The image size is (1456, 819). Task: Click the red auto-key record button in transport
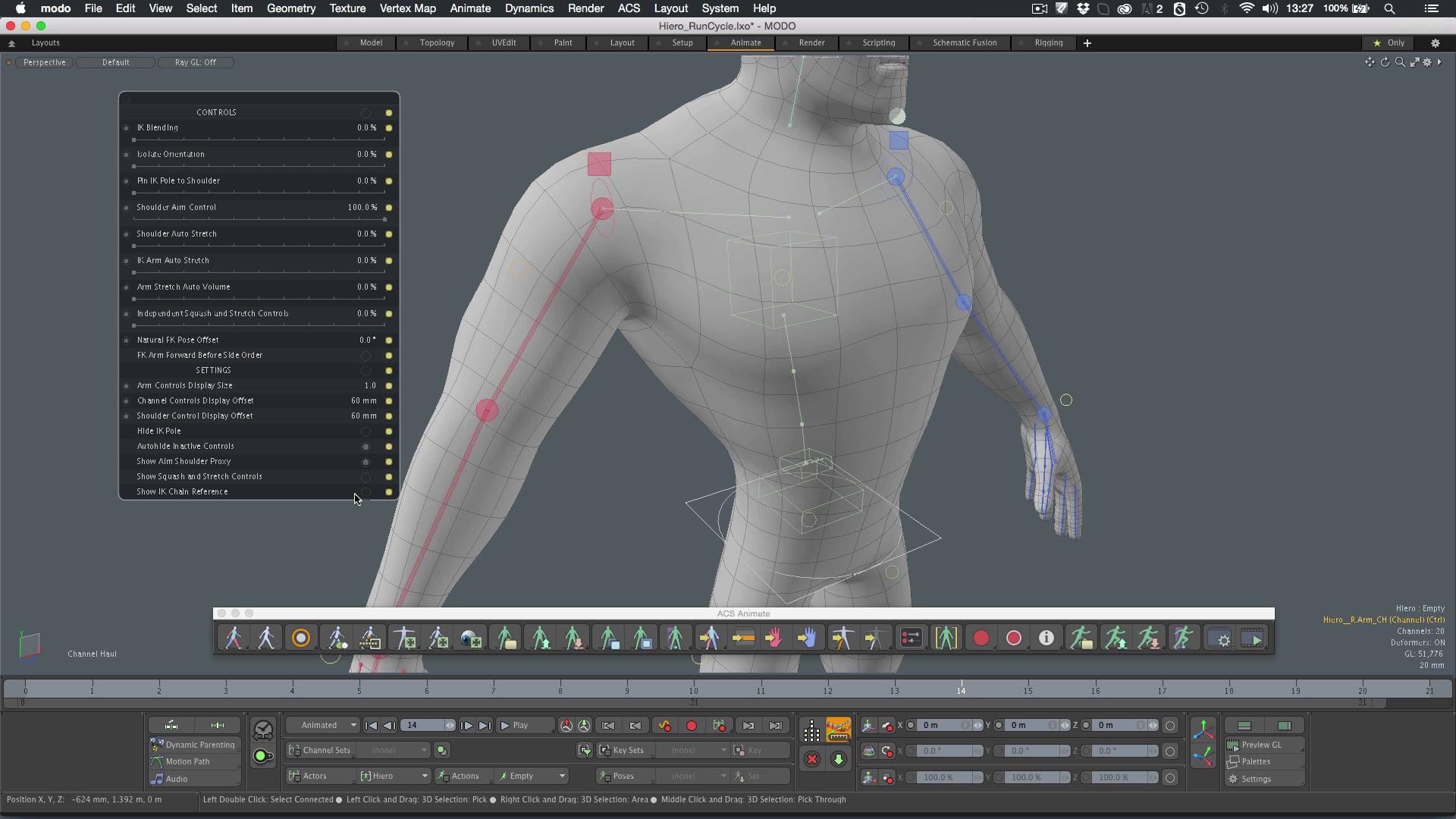(x=691, y=726)
